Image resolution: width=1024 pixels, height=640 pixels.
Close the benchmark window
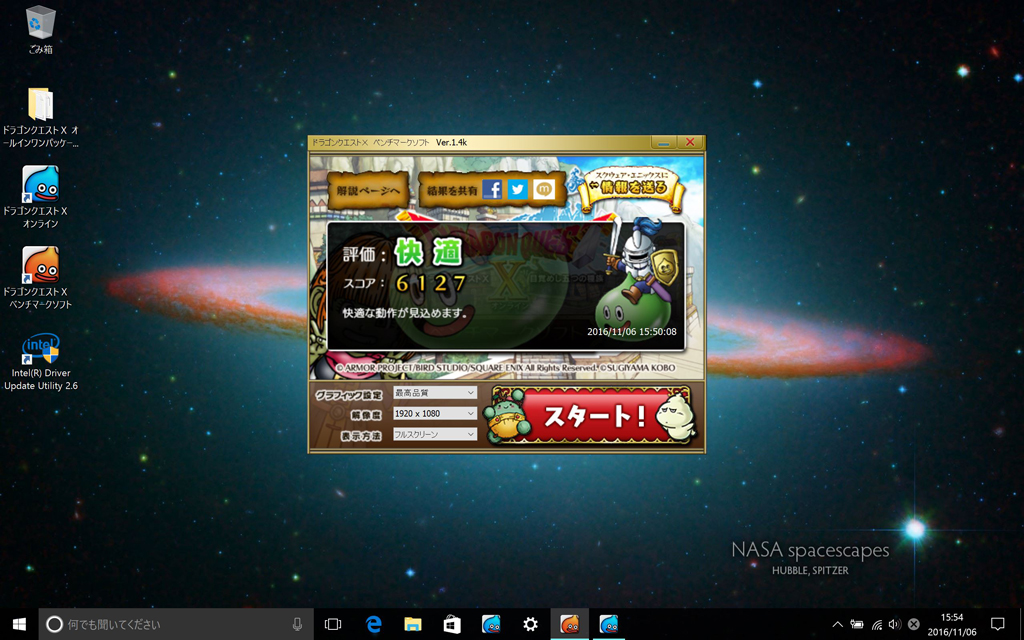tap(690, 142)
